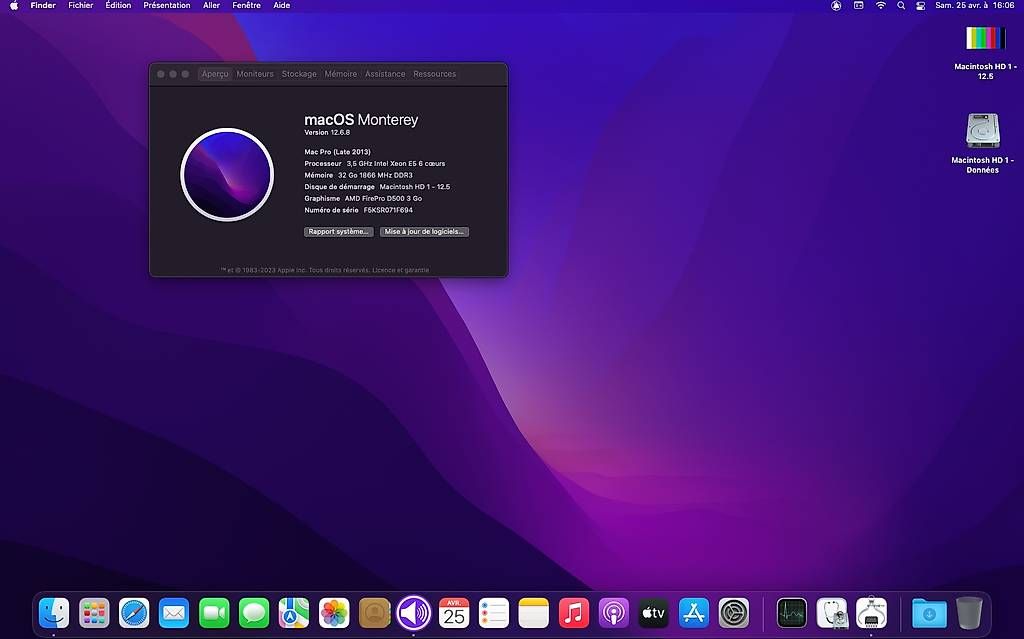The width and height of the screenshot is (1024, 639).
Task: Open Photos app in the dock
Action: point(334,614)
